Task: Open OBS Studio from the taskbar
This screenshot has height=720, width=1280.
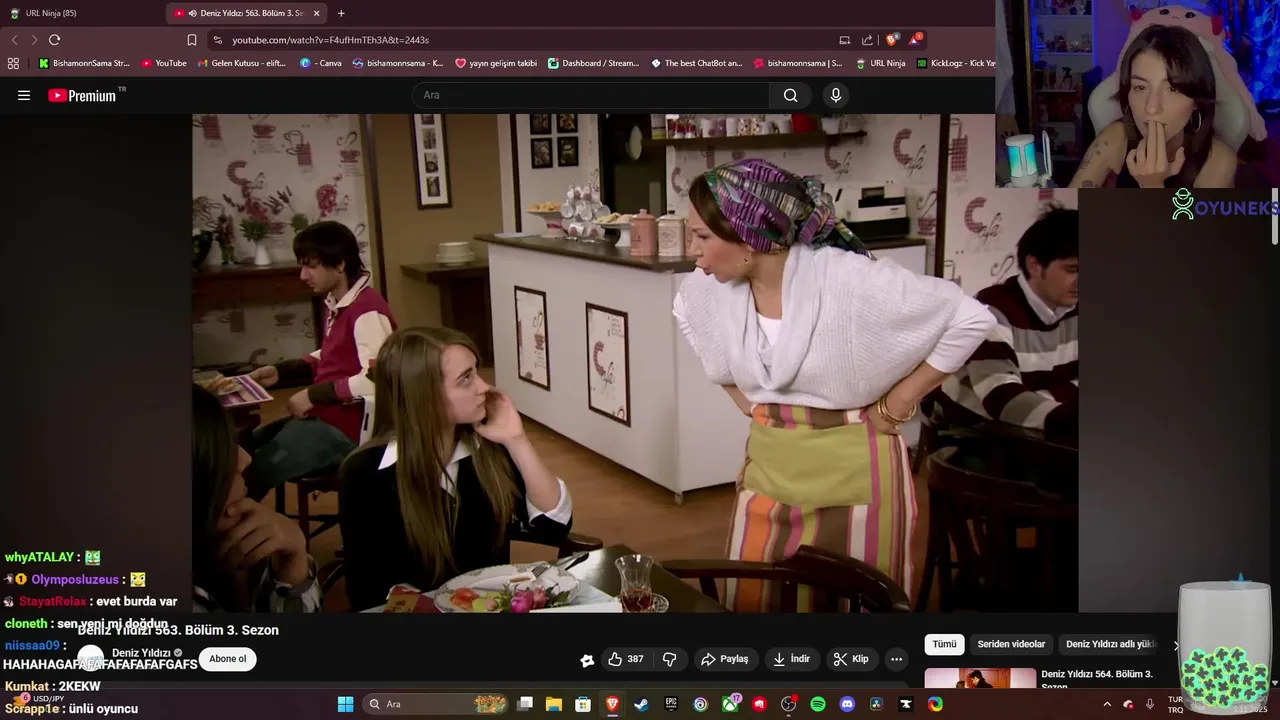Action: (788, 704)
